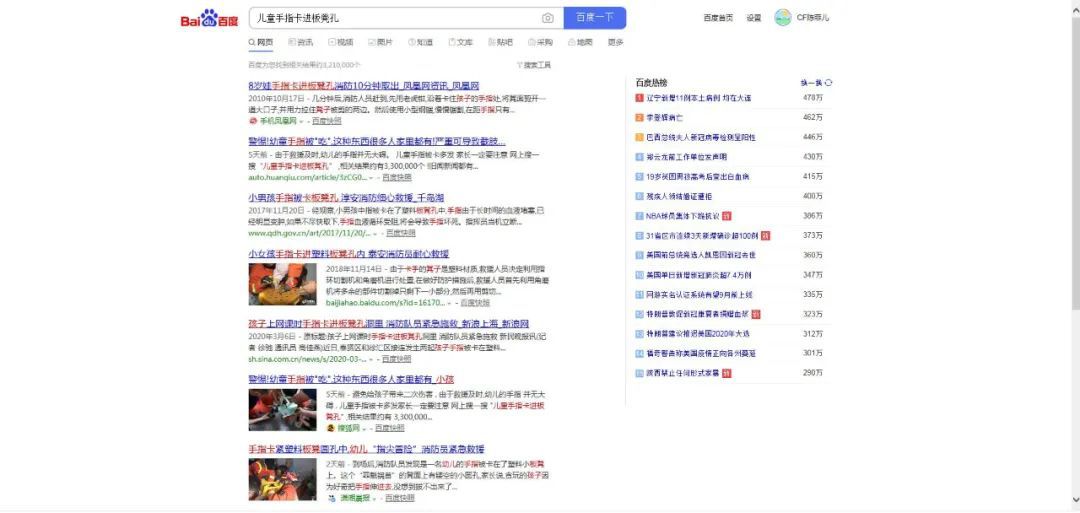Expand arrow after sh.sina.com.cn URL

coord(371,360)
